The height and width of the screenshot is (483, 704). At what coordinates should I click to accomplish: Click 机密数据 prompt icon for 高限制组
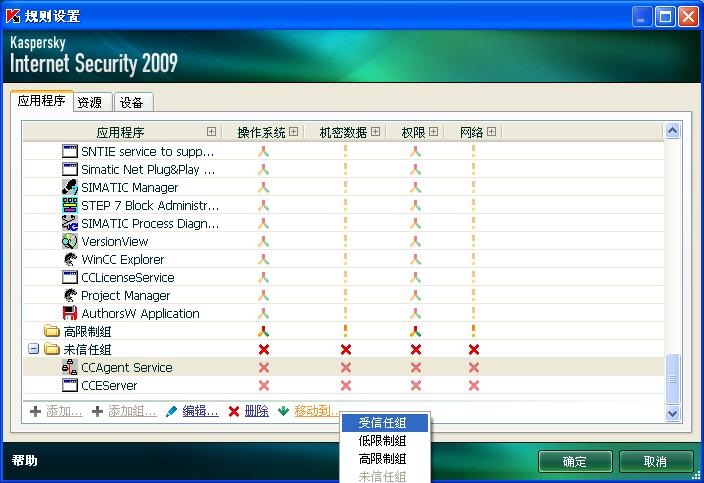(x=345, y=331)
